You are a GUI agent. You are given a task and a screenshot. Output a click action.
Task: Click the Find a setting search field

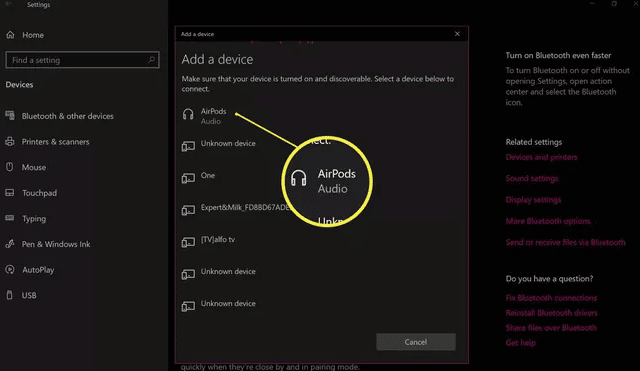click(x=82, y=60)
